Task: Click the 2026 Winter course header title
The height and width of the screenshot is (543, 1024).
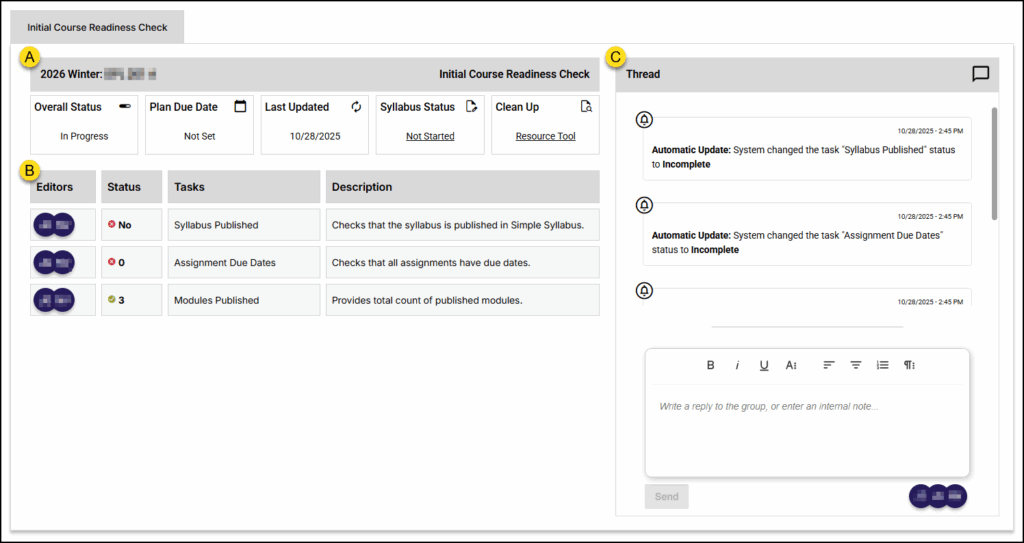Action: (x=98, y=74)
